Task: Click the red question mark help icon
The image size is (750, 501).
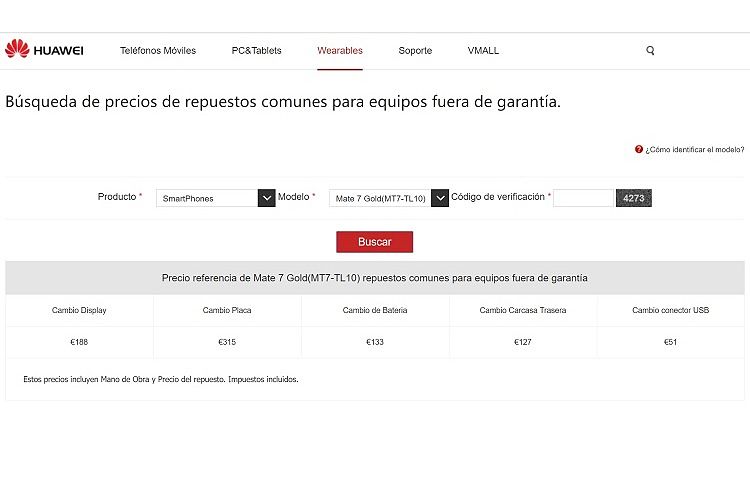Action: click(639, 149)
